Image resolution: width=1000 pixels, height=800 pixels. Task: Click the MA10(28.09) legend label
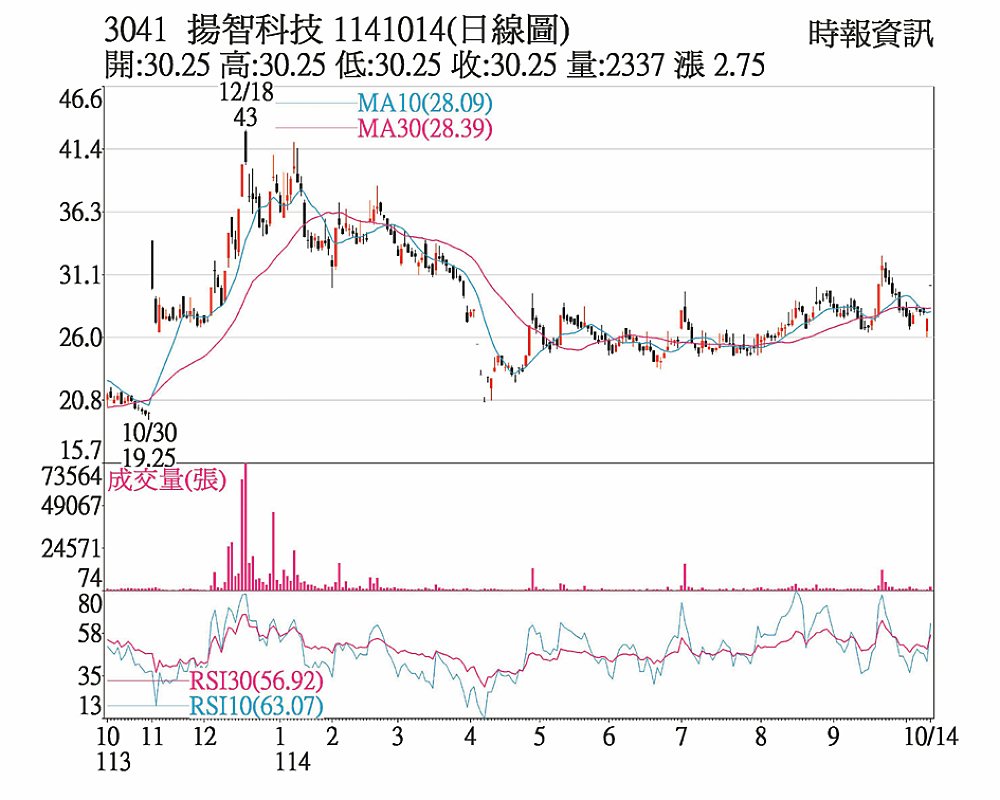pyautogui.click(x=424, y=104)
